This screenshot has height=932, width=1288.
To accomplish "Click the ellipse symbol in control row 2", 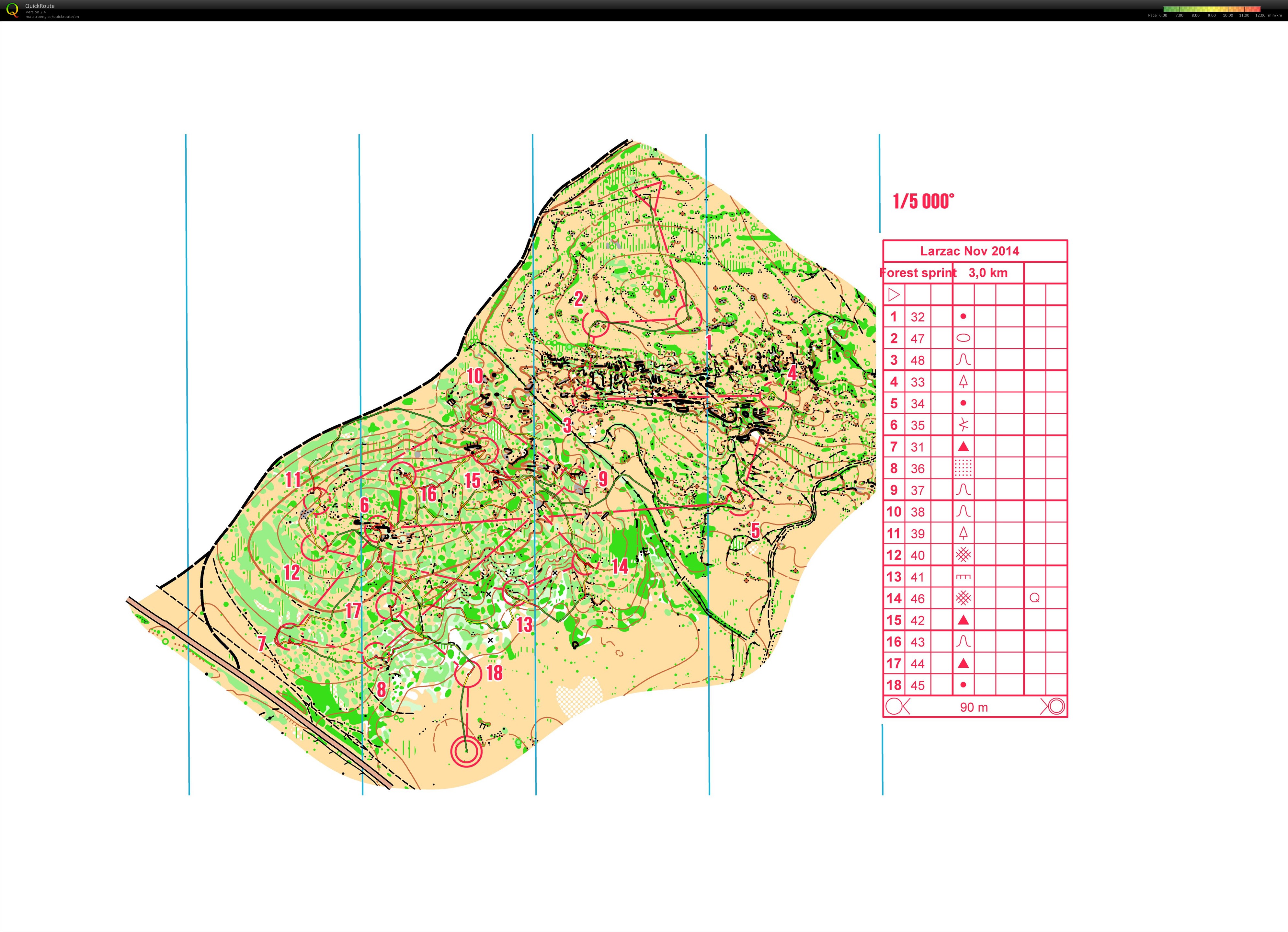I will 963,338.
